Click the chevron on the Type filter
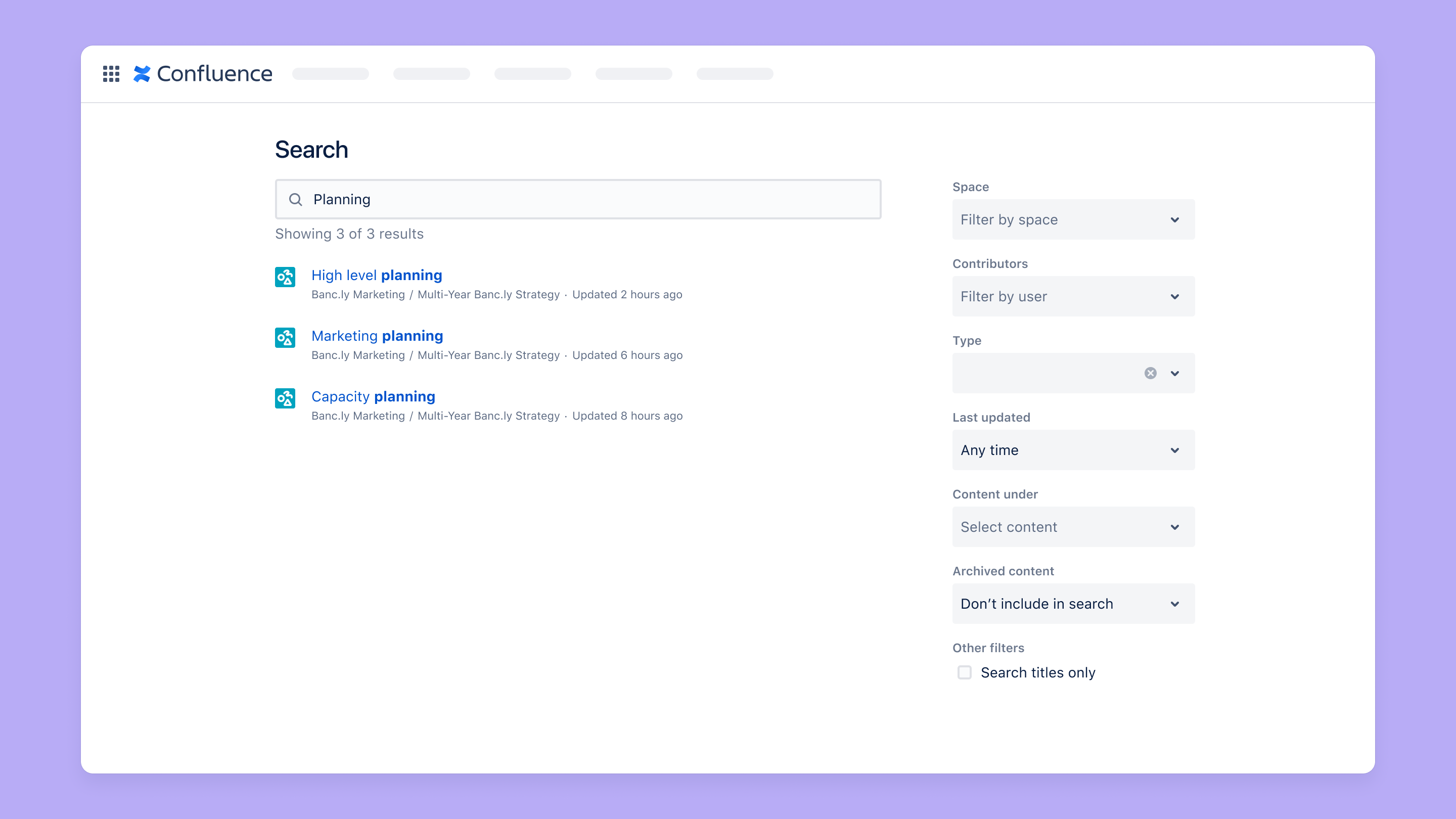The image size is (1456, 819). click(1175, 373)
